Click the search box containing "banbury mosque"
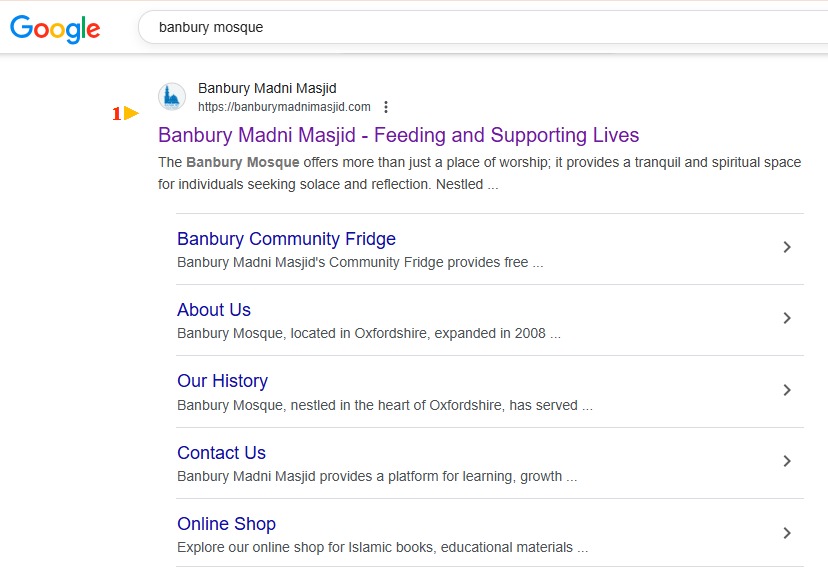This screenshot has width=828, height=581. [x=480, y=28]
